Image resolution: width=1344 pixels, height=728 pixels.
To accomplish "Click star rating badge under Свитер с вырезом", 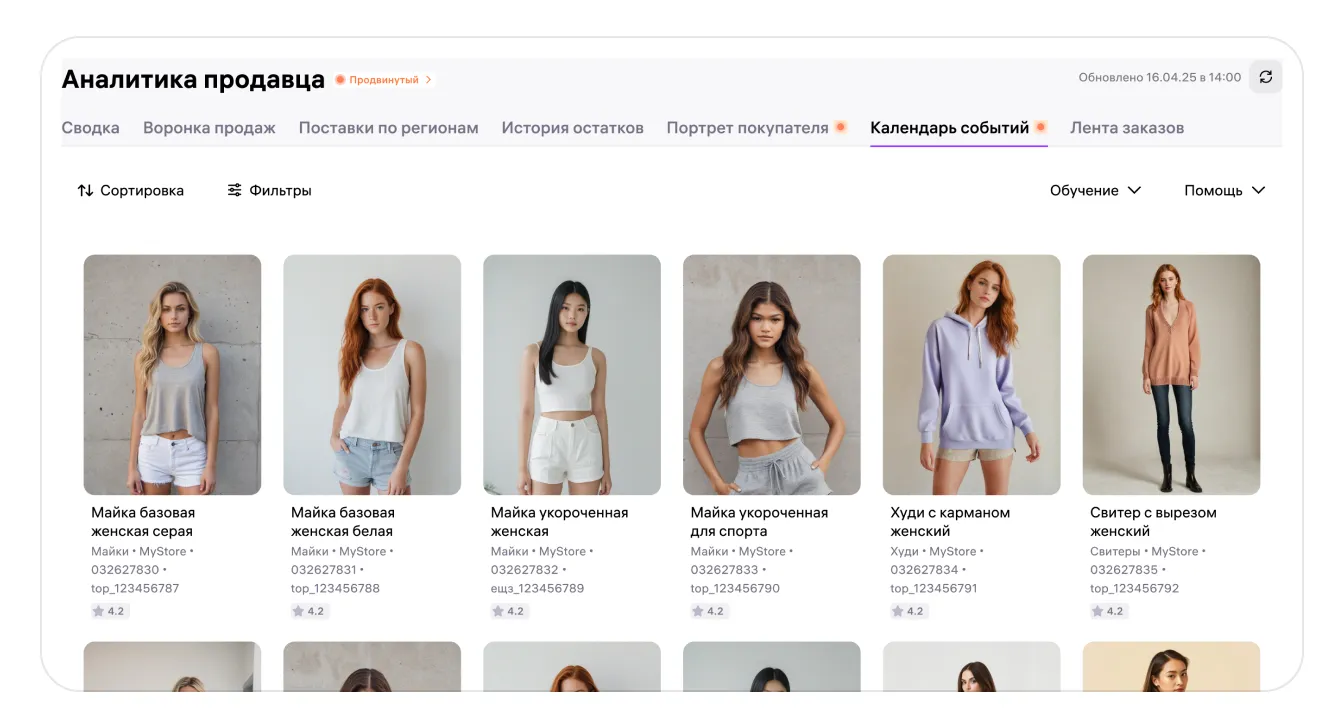I will (1108, 611).
